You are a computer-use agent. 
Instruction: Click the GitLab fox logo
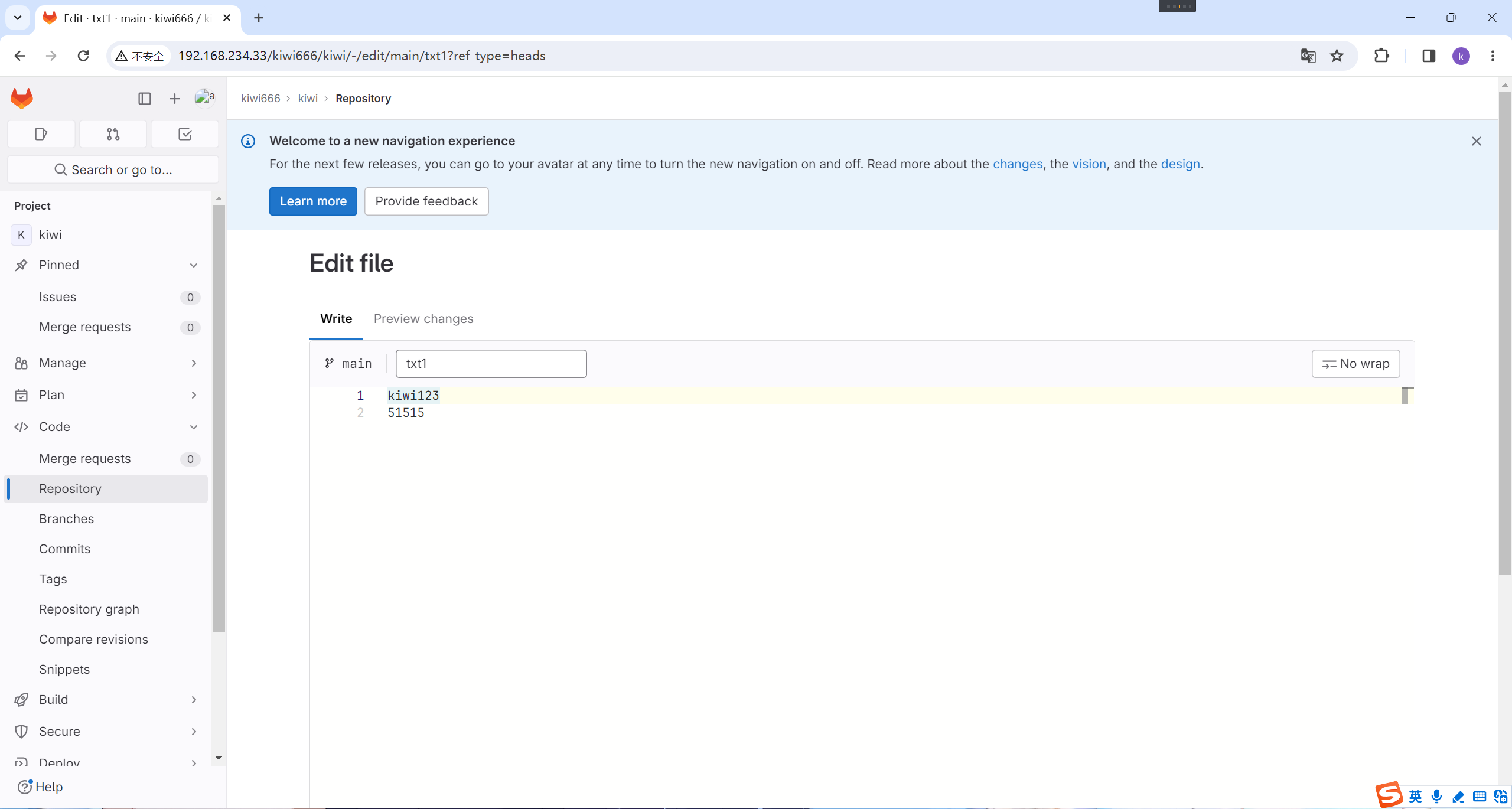(x=22, y=98)
